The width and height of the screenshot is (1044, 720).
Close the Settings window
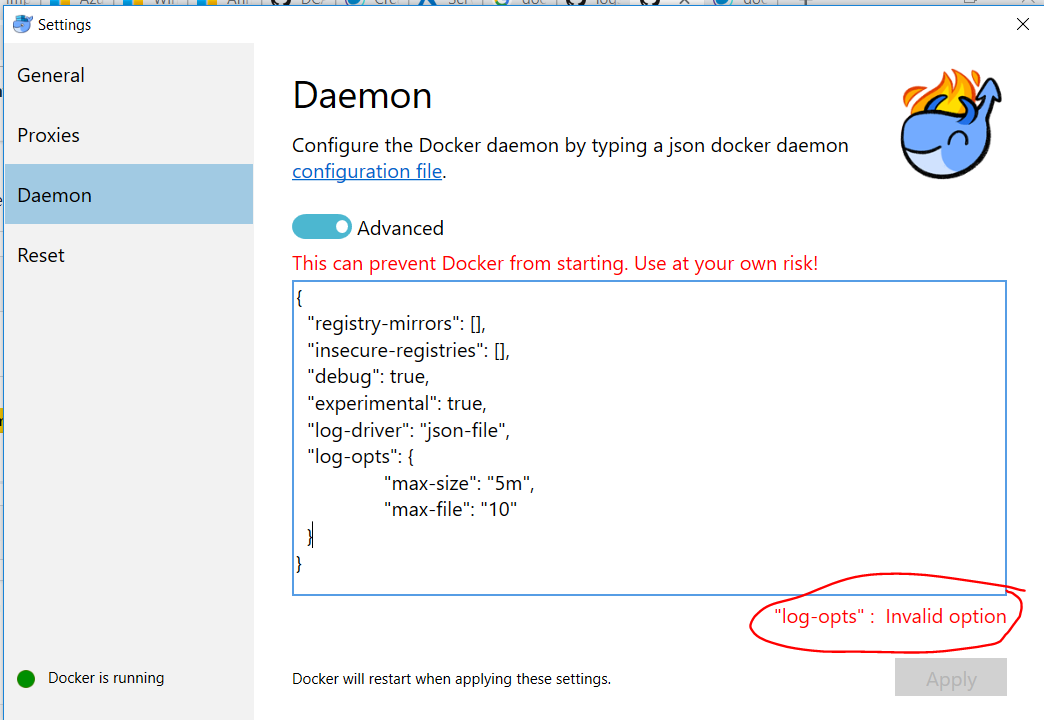click(x=1023, y=25)
